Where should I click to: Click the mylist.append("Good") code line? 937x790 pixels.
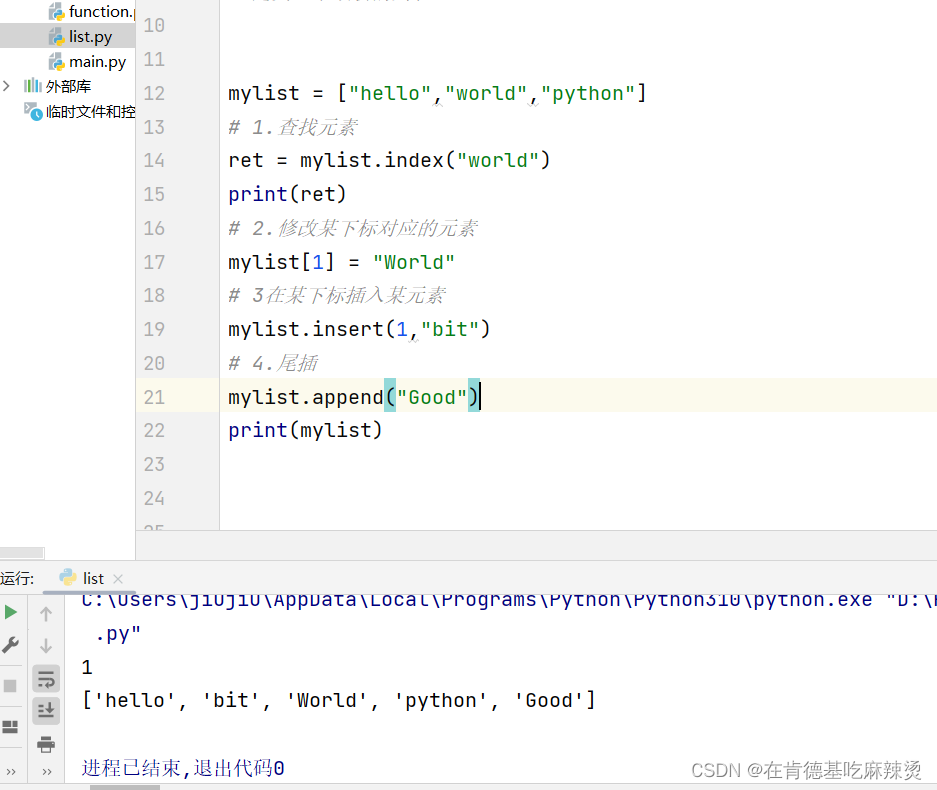pos(354,397)
